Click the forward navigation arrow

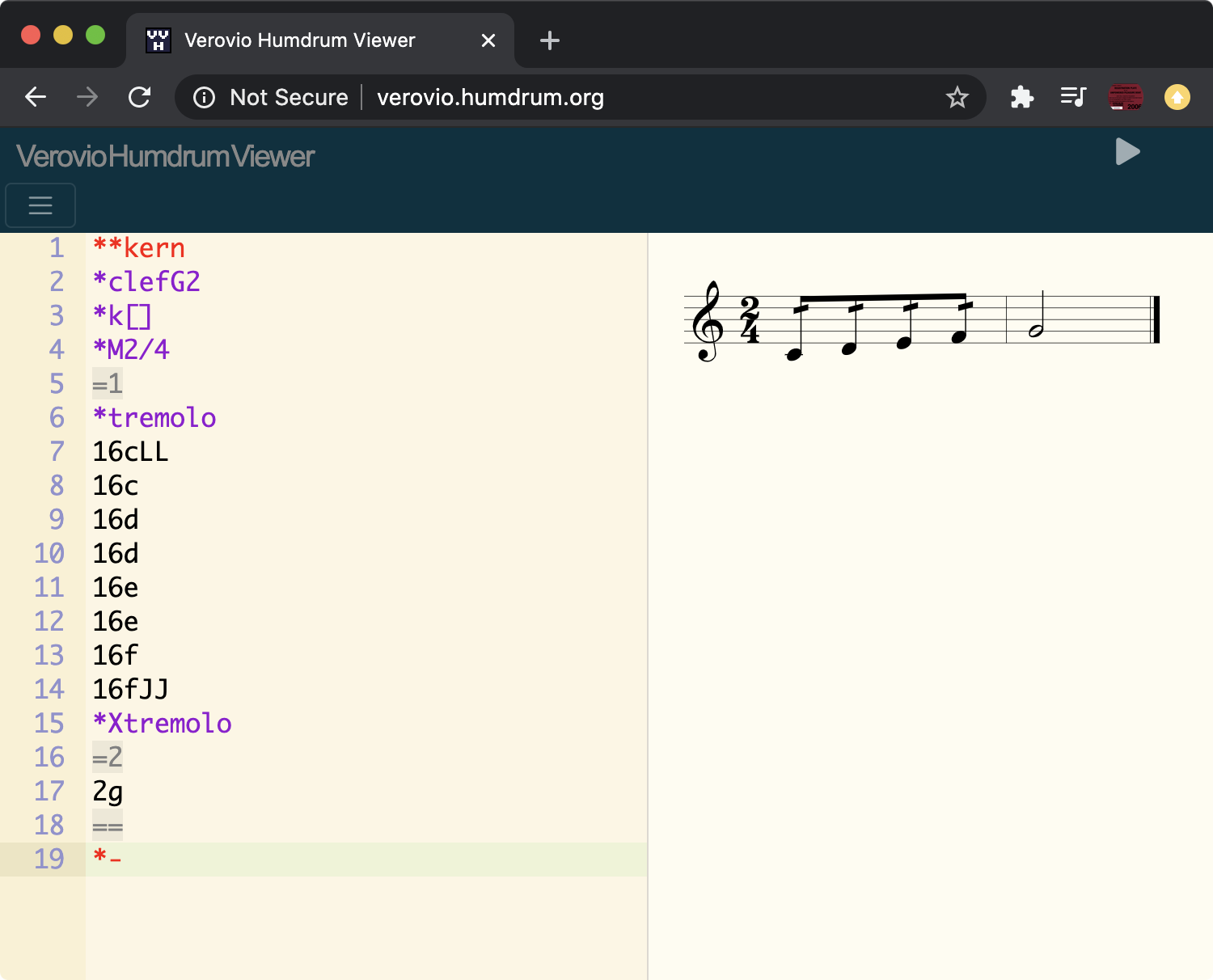coord(87,97)
